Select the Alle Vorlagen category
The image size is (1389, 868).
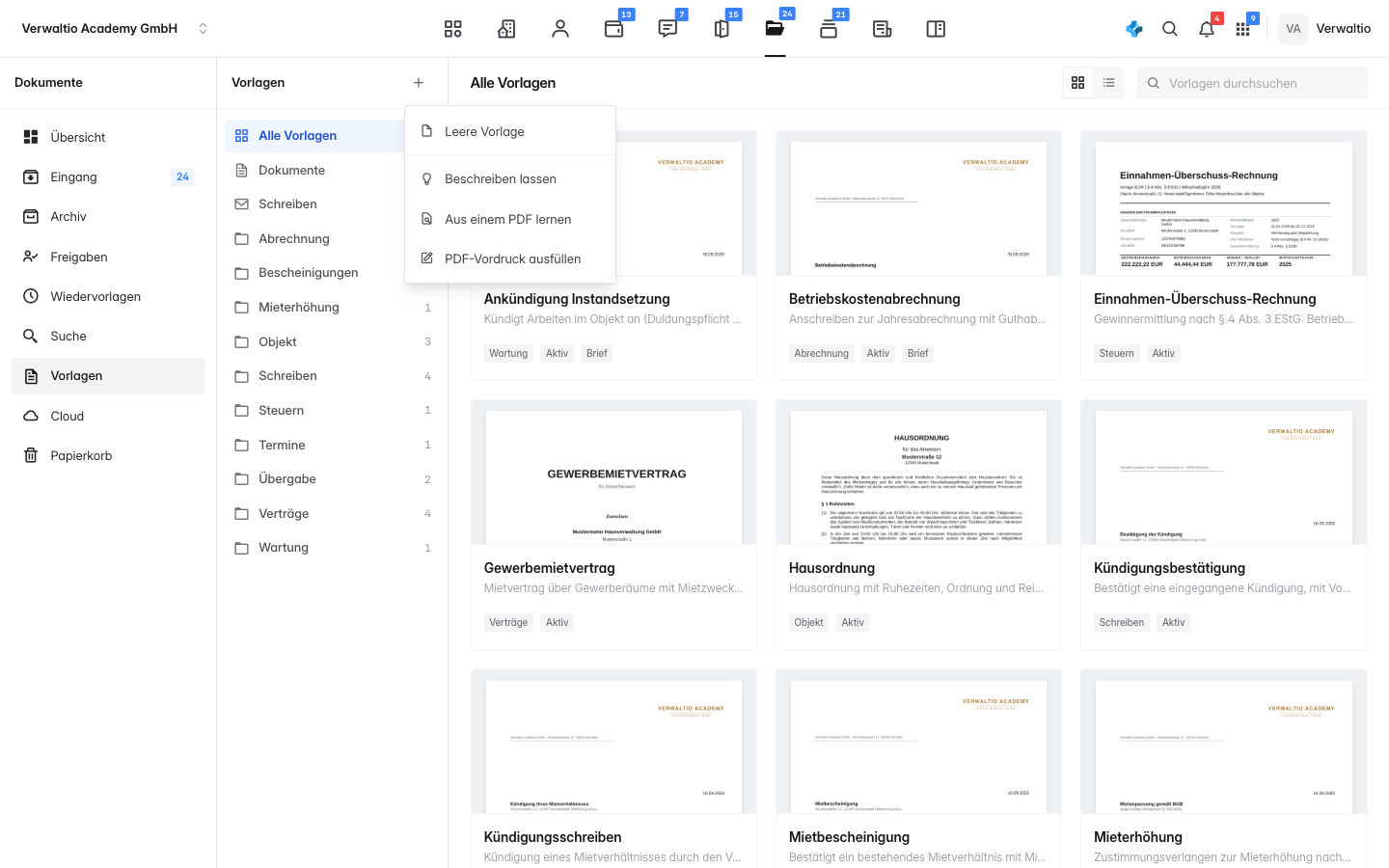[314, 136]
